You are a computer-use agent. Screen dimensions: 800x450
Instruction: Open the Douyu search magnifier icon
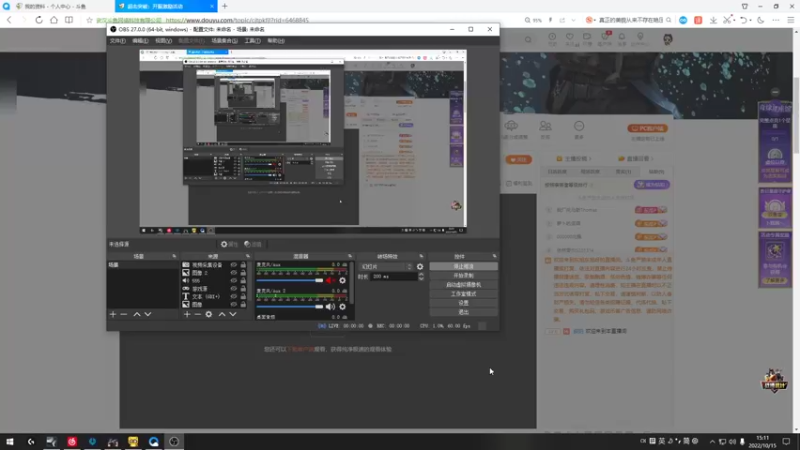point(528,39)
